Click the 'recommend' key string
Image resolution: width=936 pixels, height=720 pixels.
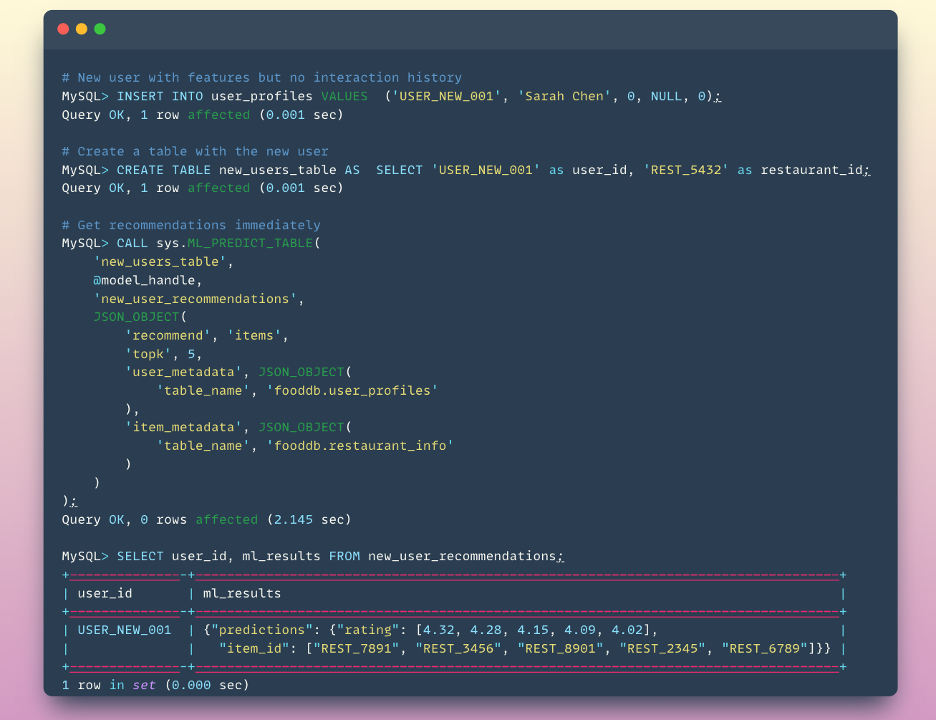coord(167,336)
